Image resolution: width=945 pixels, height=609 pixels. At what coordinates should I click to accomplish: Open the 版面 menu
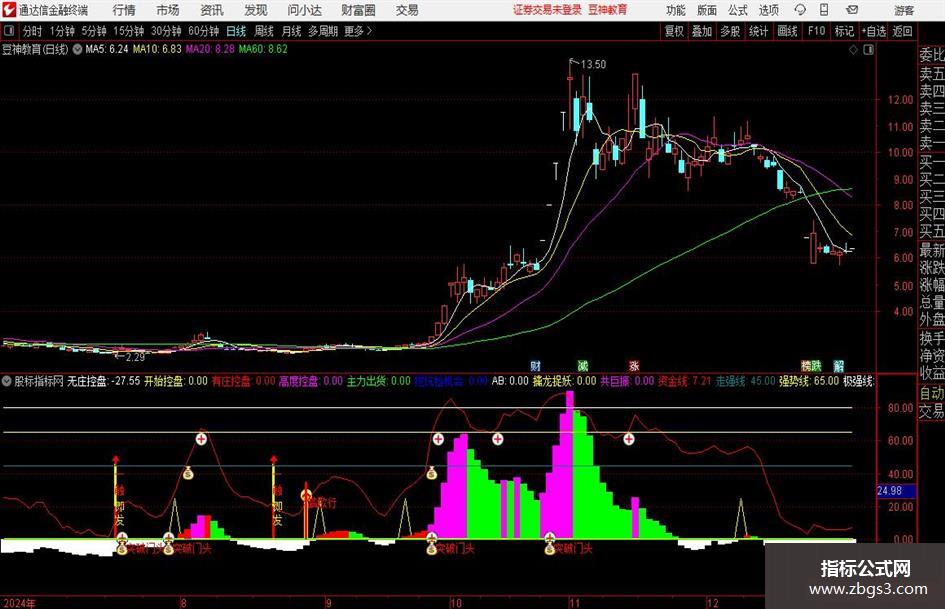click(x=706, y=10)
